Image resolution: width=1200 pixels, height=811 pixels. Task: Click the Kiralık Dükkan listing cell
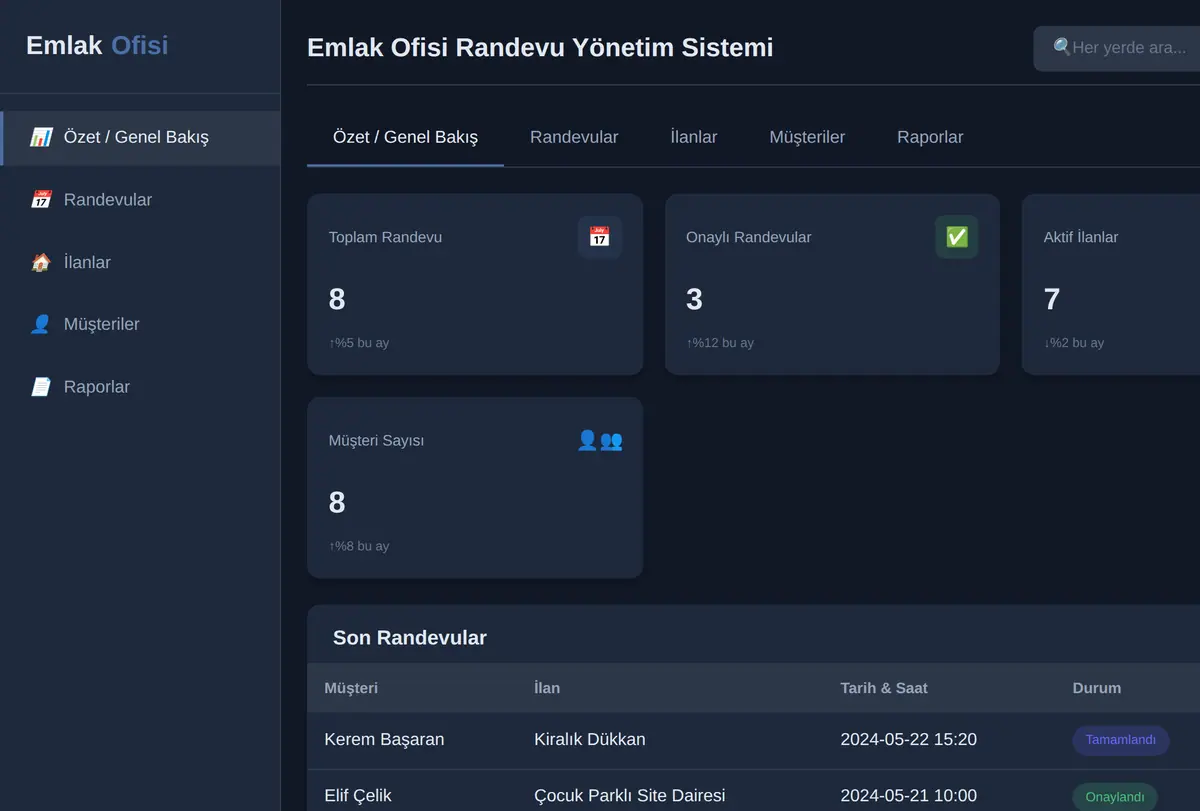pyautogui.click(x=590, y=740)
